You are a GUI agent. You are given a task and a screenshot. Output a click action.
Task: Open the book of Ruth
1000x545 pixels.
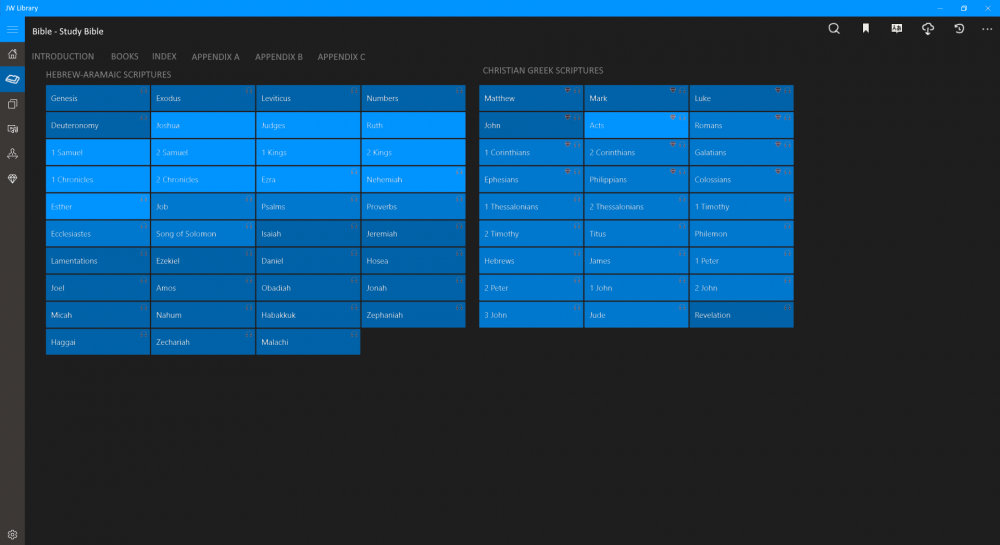click(x=413, y=126)
